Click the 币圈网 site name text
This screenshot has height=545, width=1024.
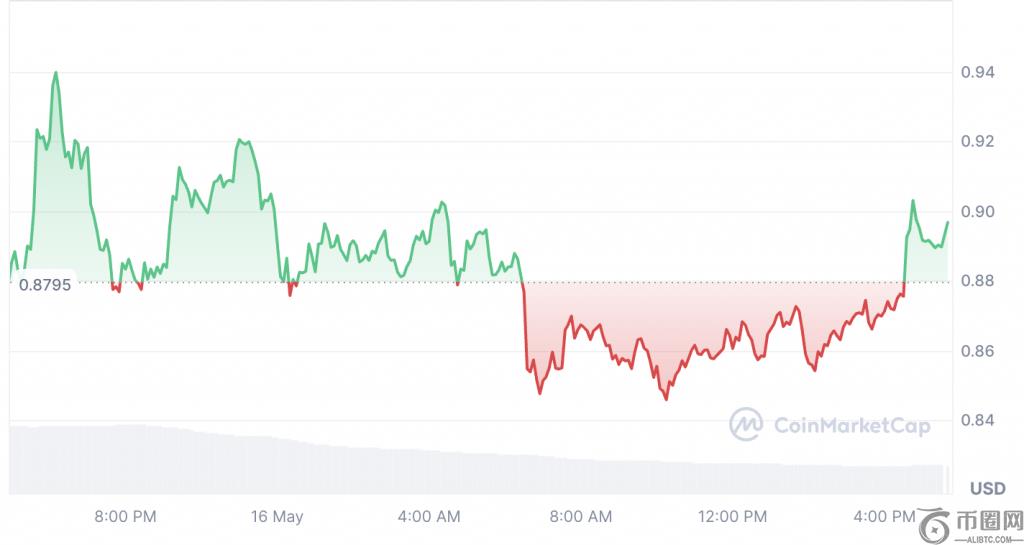[x=989, y=521]
